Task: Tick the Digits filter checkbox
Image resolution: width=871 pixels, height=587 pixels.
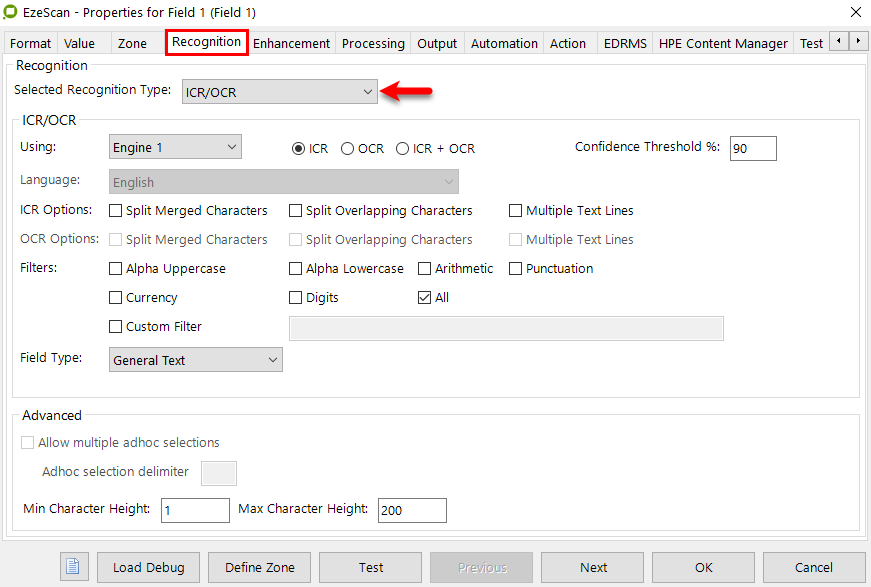Action: point(296,298)
